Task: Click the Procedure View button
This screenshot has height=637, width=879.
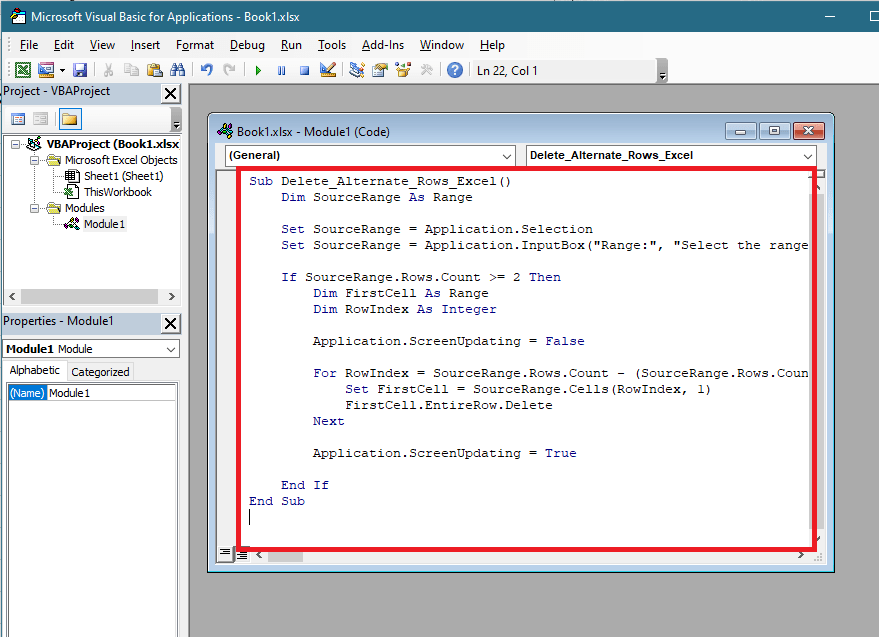Action: 225,554
